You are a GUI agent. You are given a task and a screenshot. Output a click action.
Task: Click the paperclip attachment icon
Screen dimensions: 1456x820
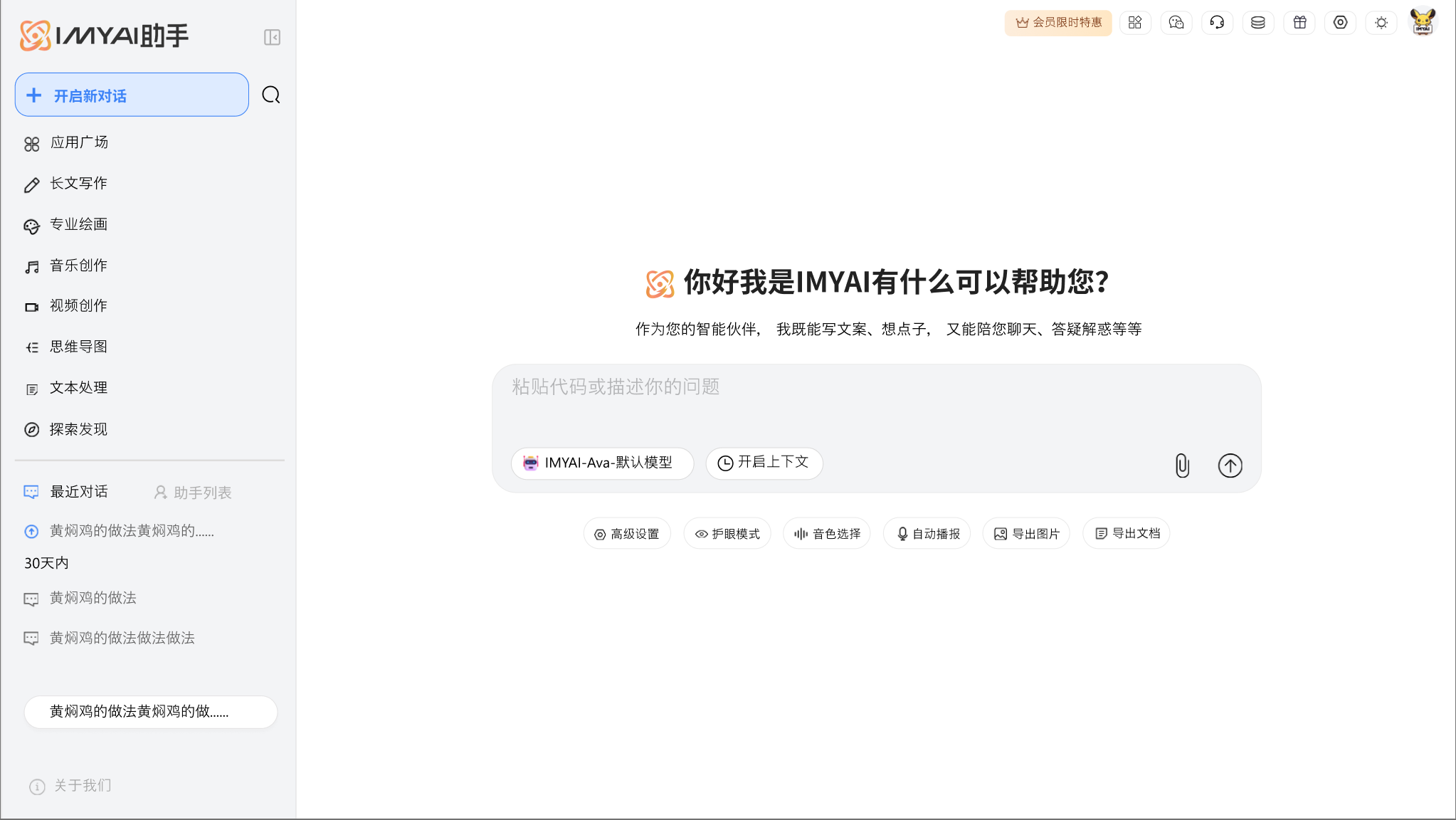(x=1182, y=466)
